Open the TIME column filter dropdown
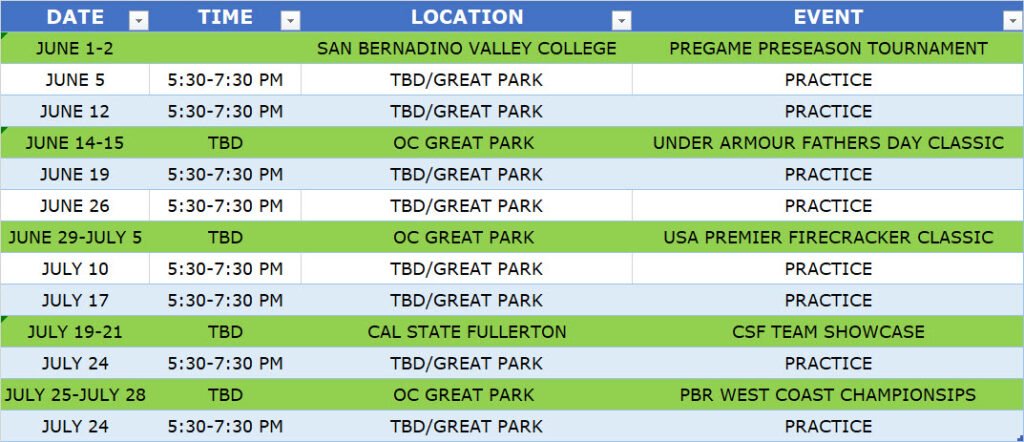The height and width of the screenshot is (442, 1024). pyautogui.click(x=290, y=21)
